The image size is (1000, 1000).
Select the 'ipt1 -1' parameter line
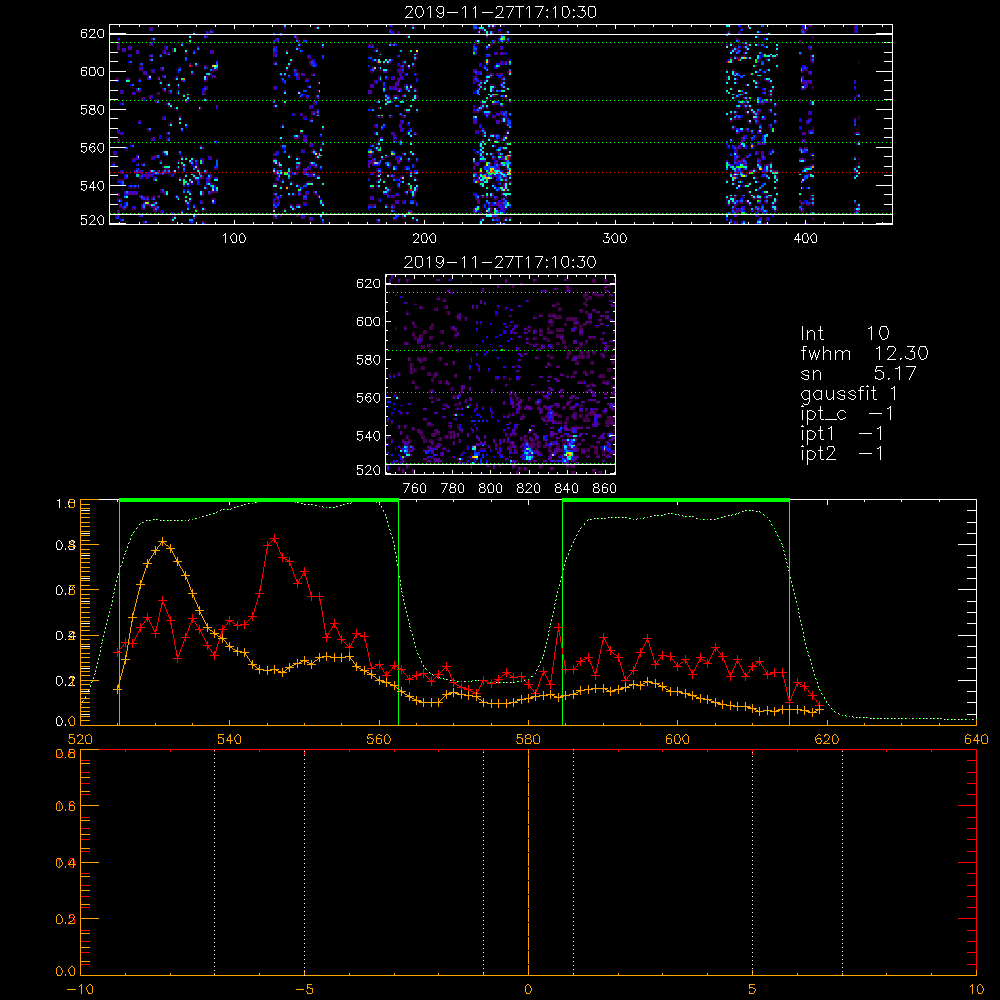842,434
